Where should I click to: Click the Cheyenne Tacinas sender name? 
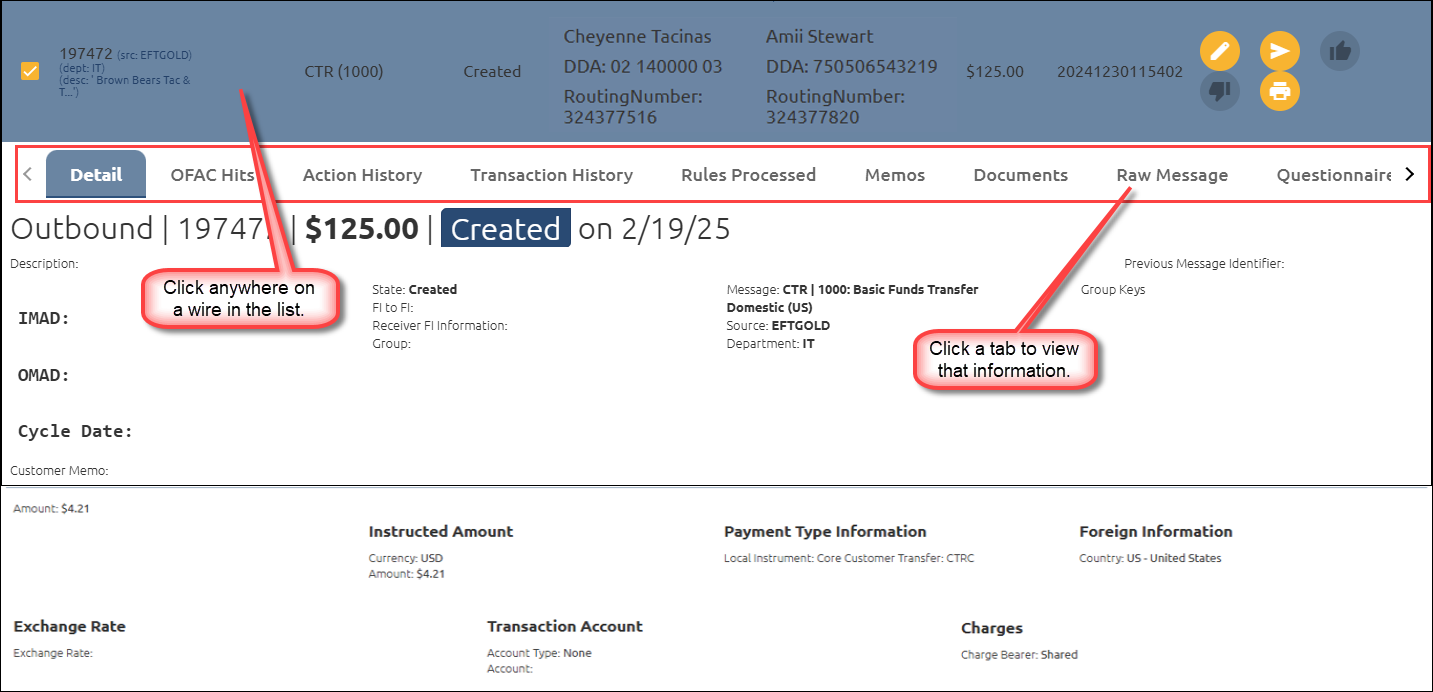[637, 37]
